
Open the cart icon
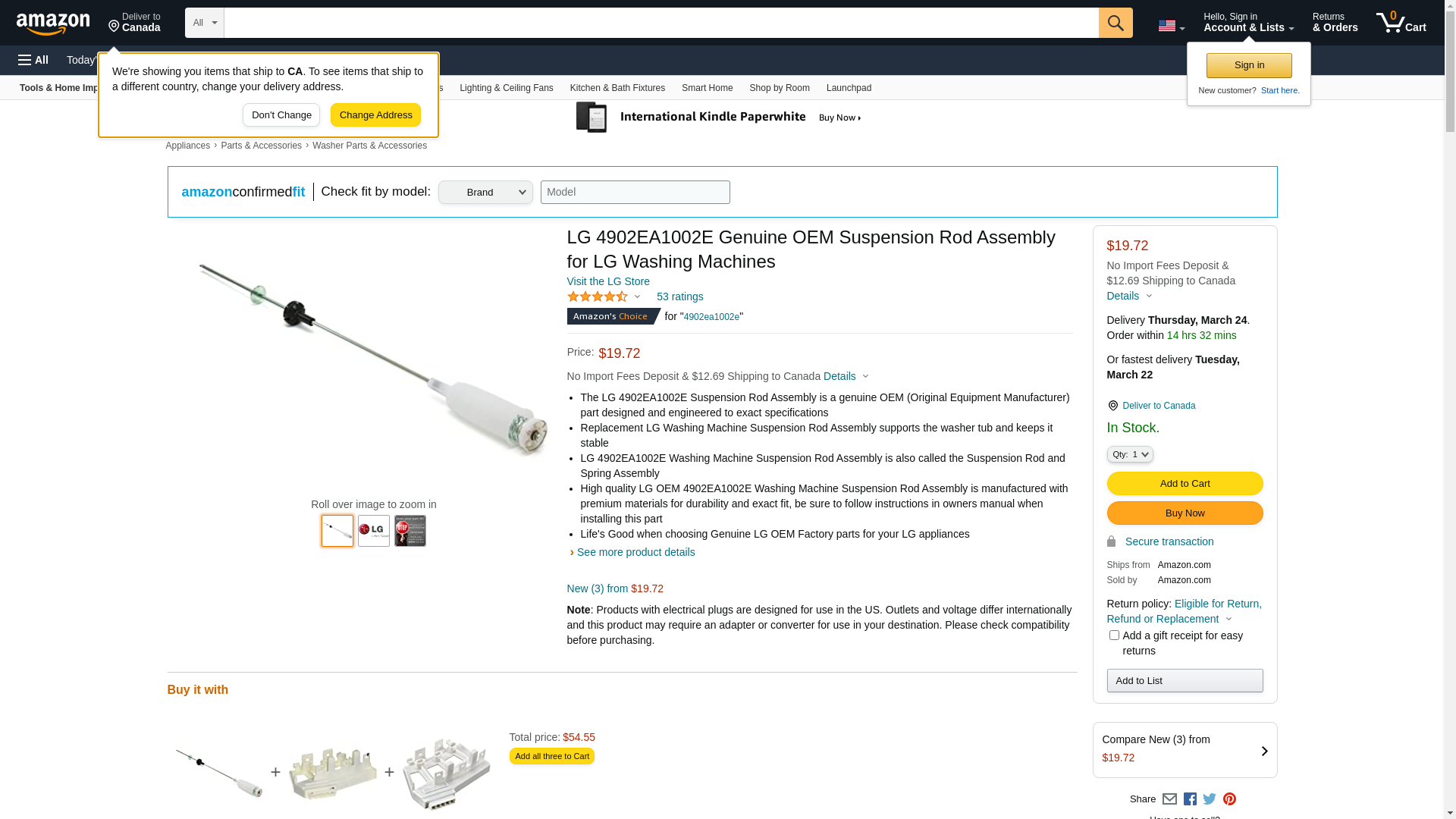pyautogui.click(x=1401, y=23)
